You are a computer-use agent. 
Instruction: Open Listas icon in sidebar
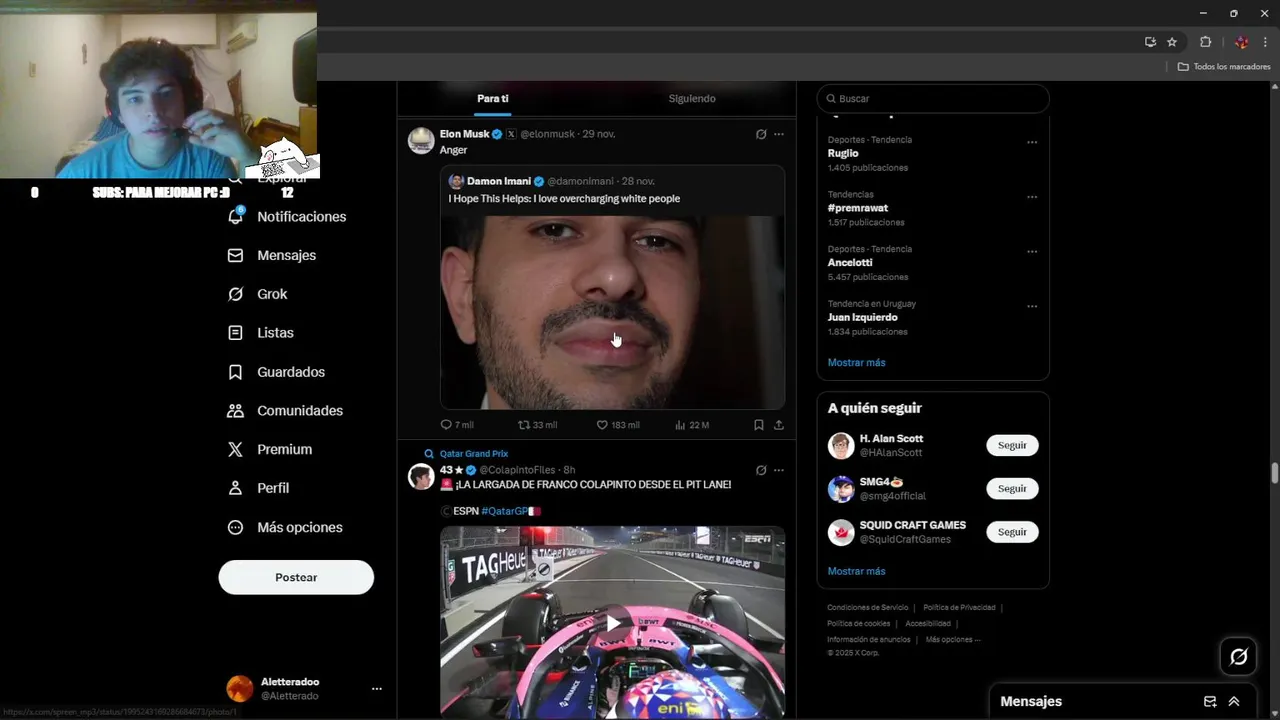pos(236,333)
